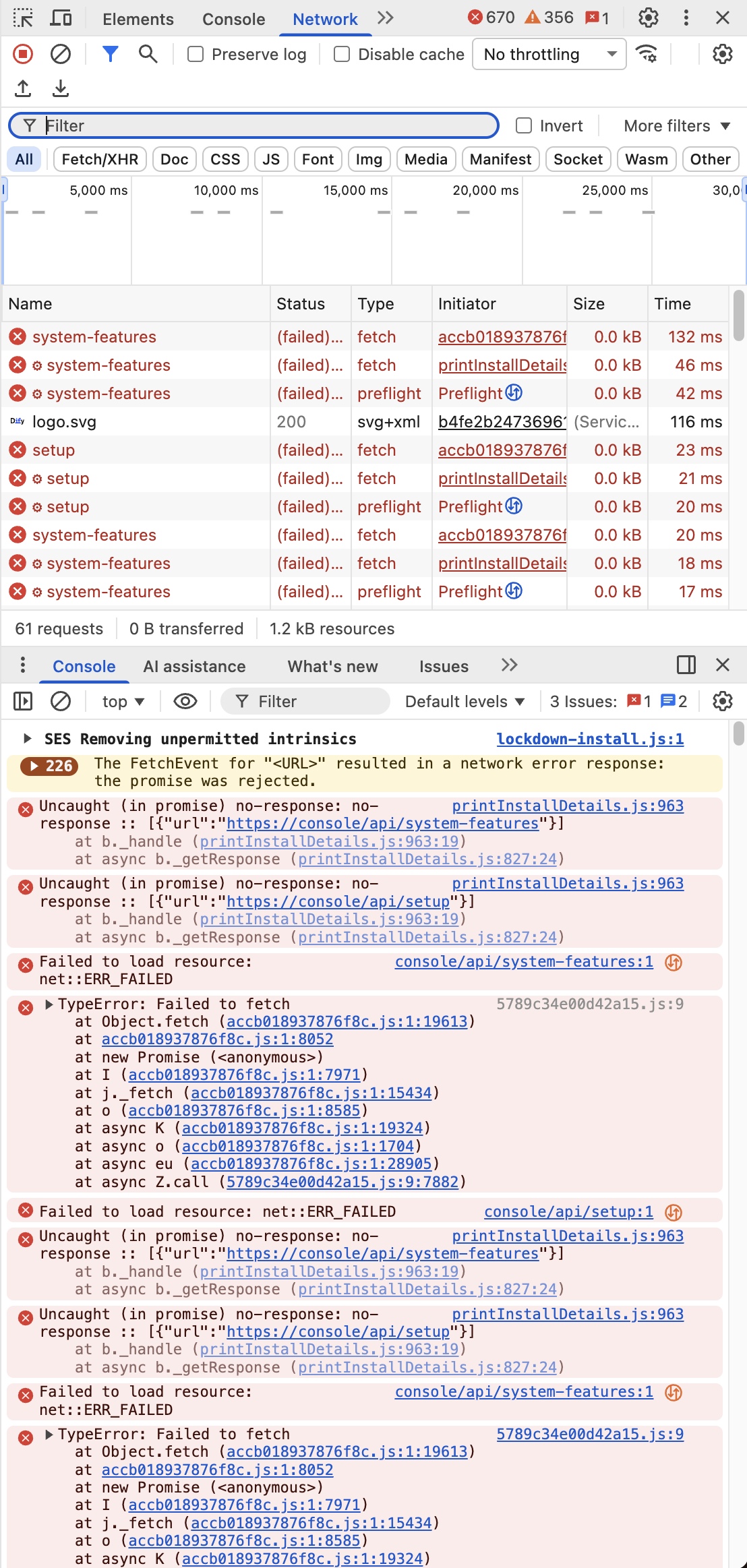Toggle the console sidebar icon
Screen dimensions: 747x1568
tap(23, 702)
